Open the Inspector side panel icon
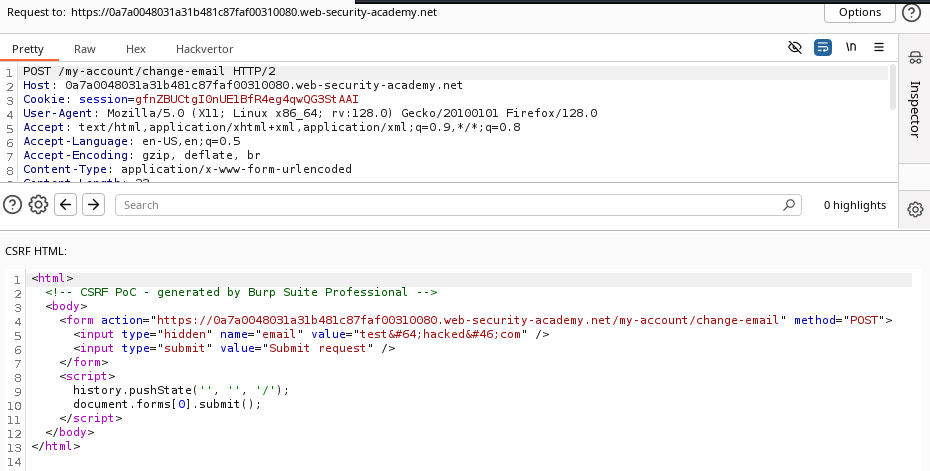This screenshot has width=930, height=471. 915,57
